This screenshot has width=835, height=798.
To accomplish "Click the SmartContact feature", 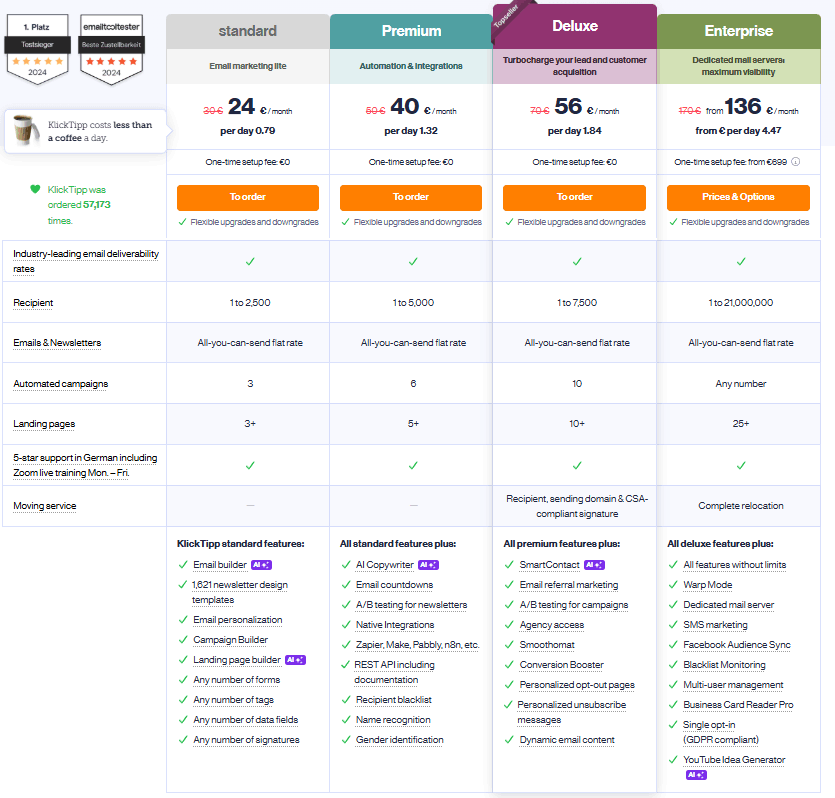I will tap(550, 565).
